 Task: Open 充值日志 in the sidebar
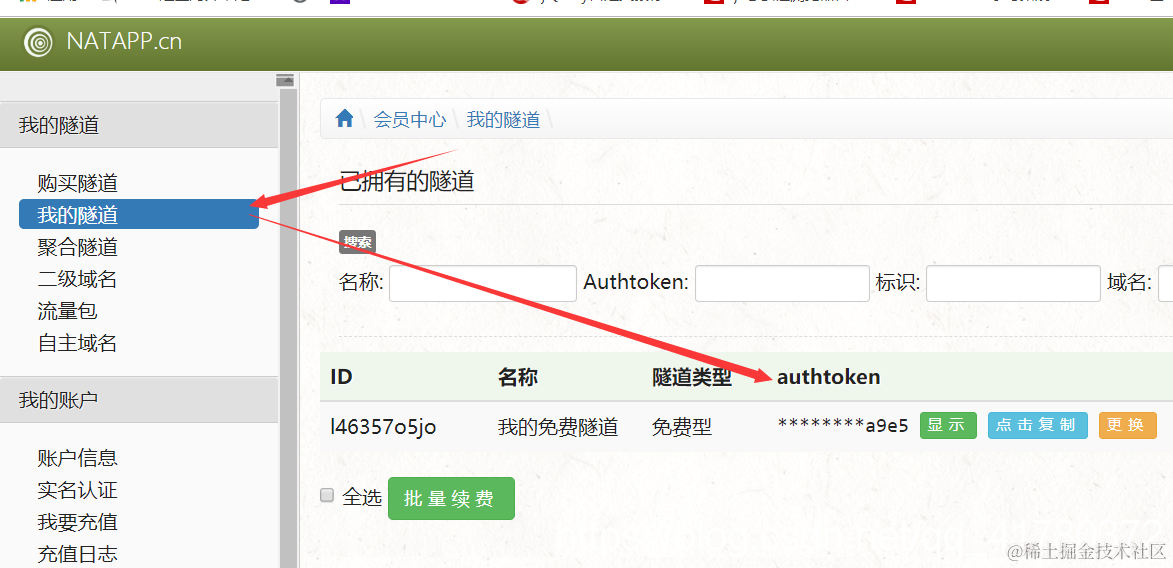(x=78, y=554)
